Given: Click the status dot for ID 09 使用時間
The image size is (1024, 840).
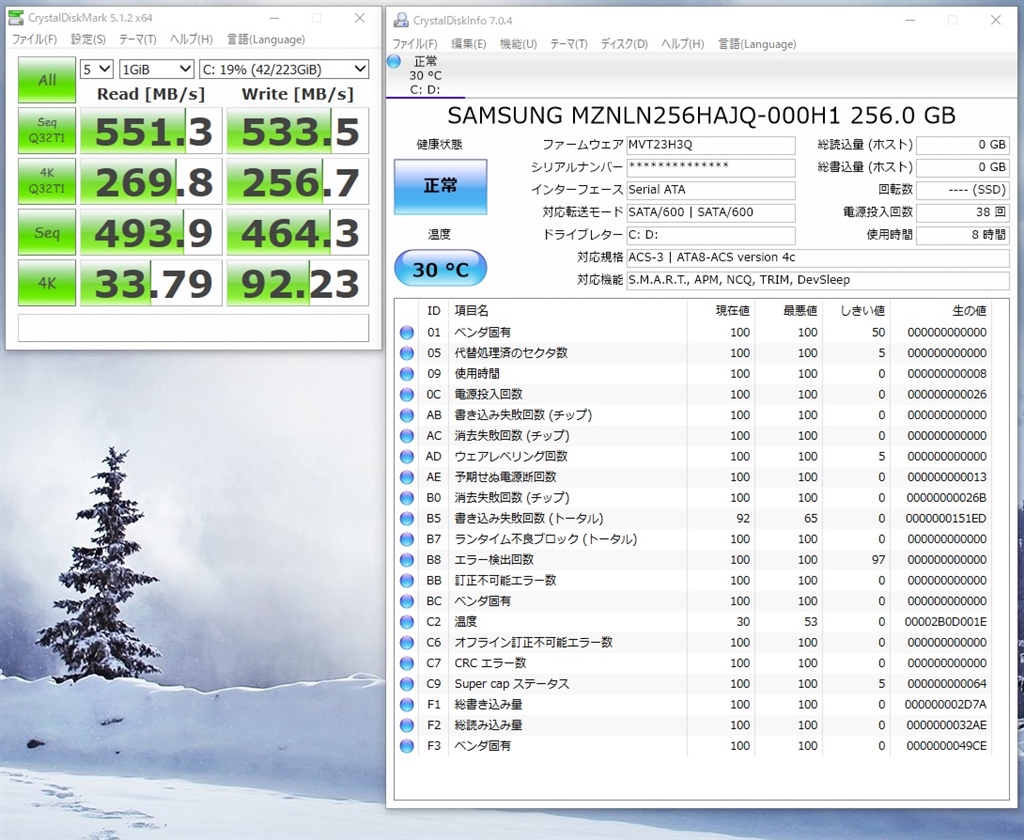Looking at the screenshot, I should pyautogui.click(x=407, y=374).
